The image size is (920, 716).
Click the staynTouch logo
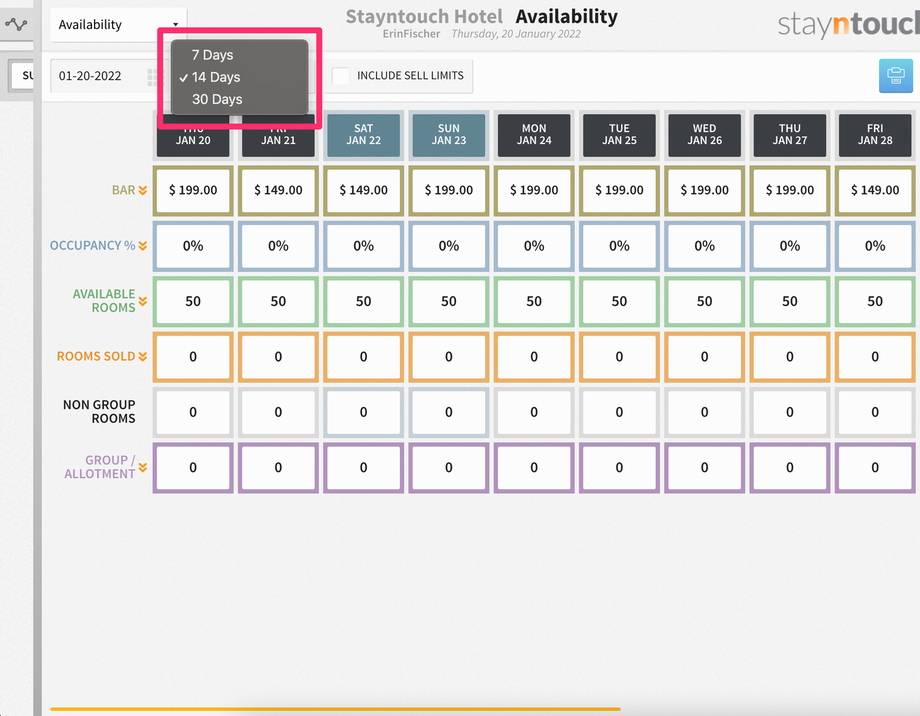click(848, 25)
